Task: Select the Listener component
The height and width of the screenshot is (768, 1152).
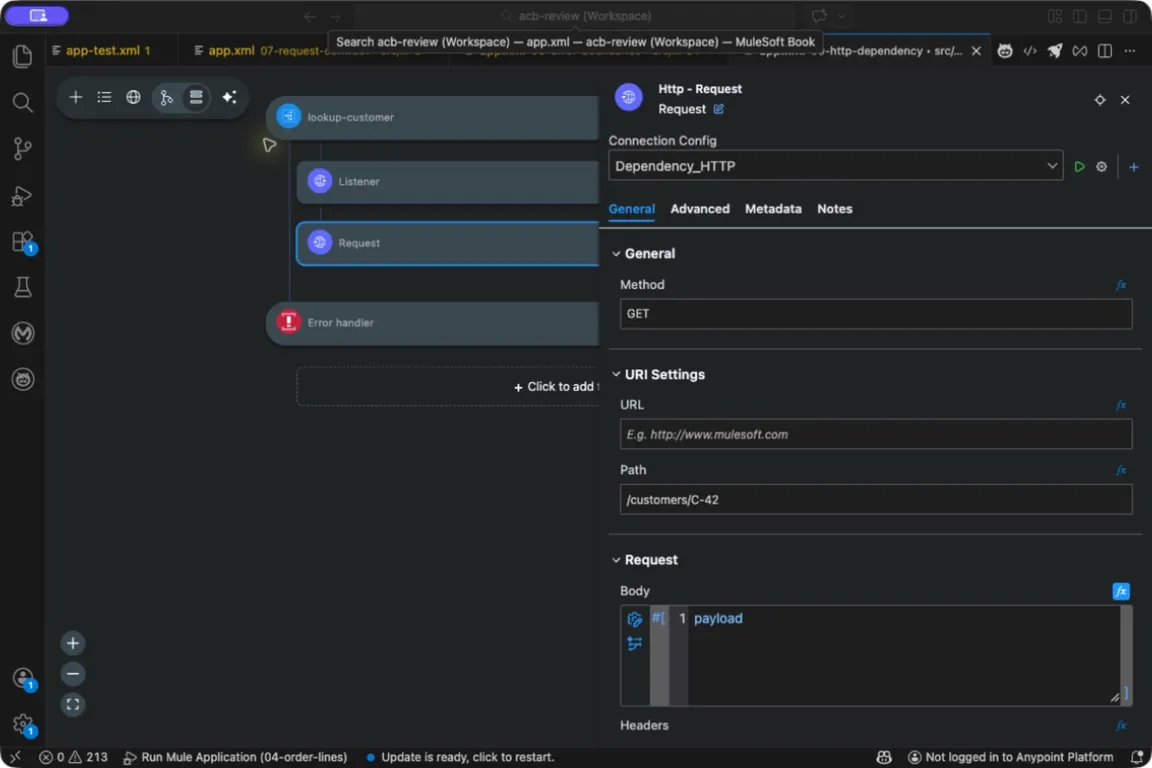Action: (448, 182)
